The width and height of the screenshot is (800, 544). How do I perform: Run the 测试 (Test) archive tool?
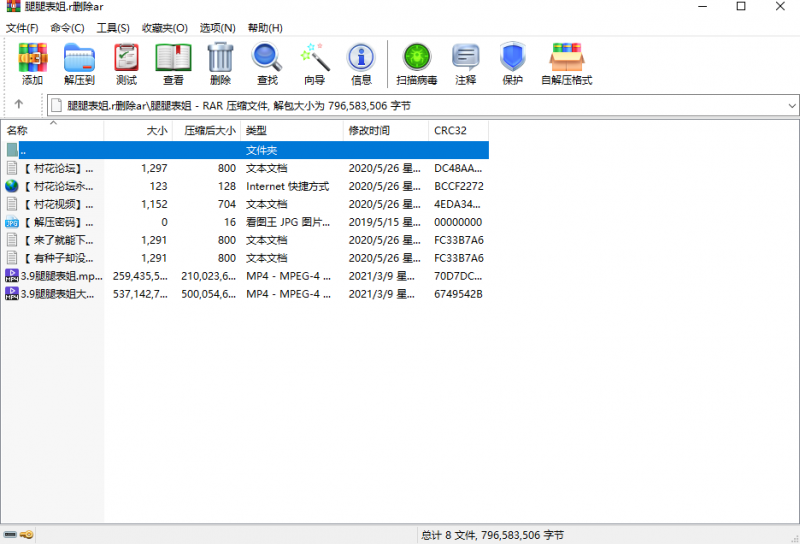[x=126, y=64]
